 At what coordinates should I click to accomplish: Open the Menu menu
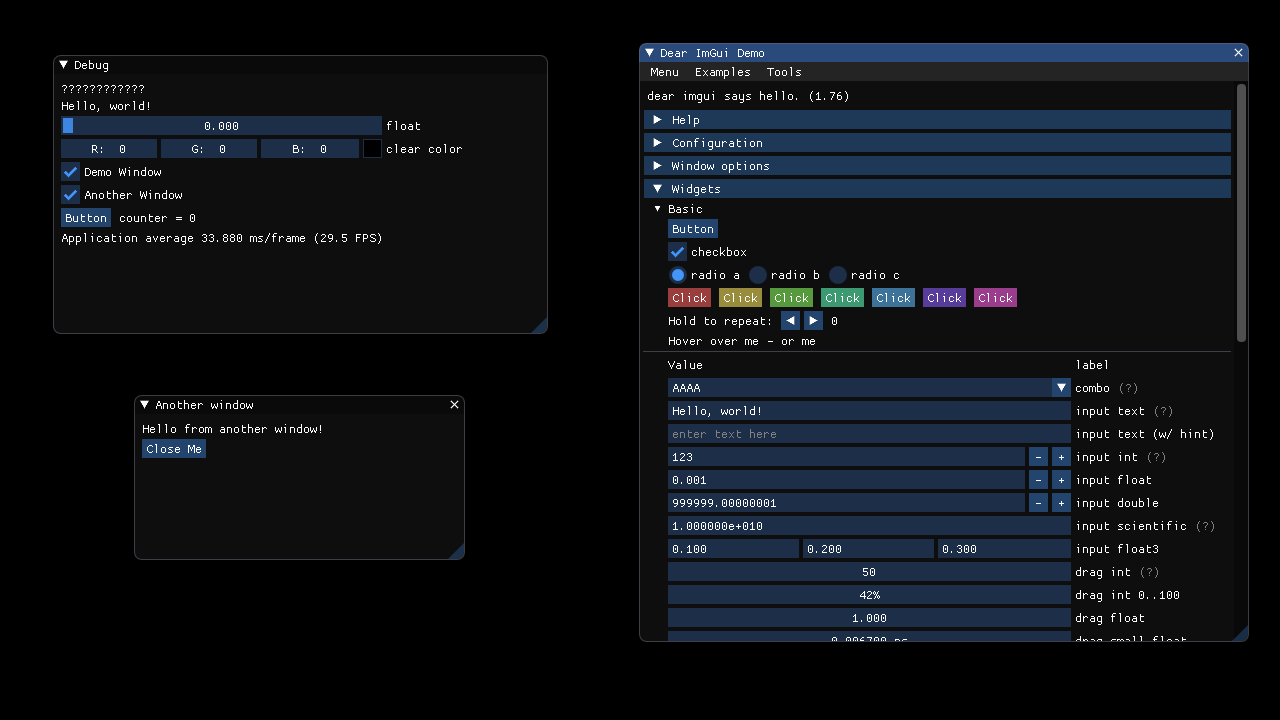tap(664, 72)
